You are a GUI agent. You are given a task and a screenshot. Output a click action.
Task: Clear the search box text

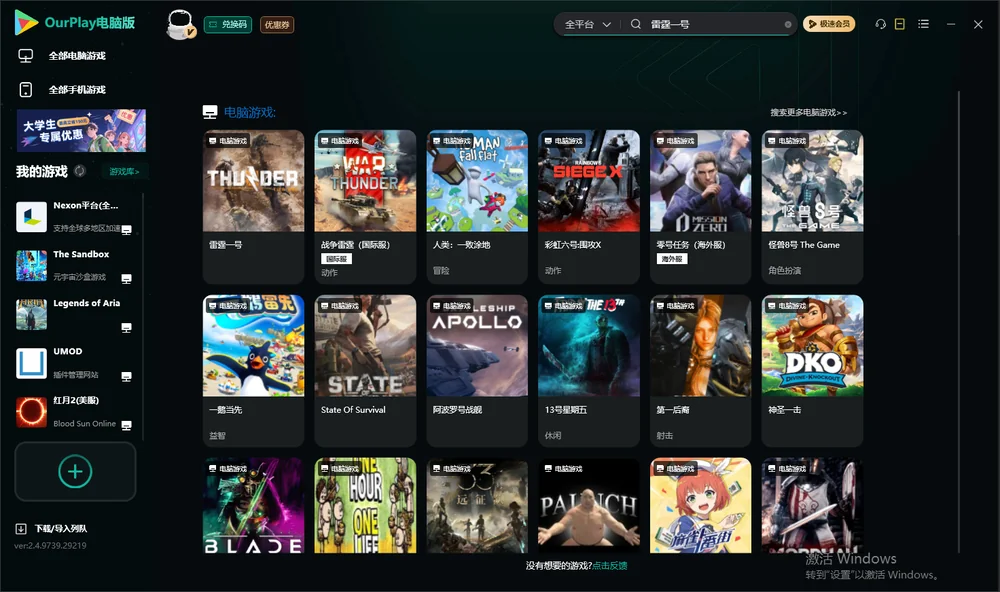tap(788, 24)
